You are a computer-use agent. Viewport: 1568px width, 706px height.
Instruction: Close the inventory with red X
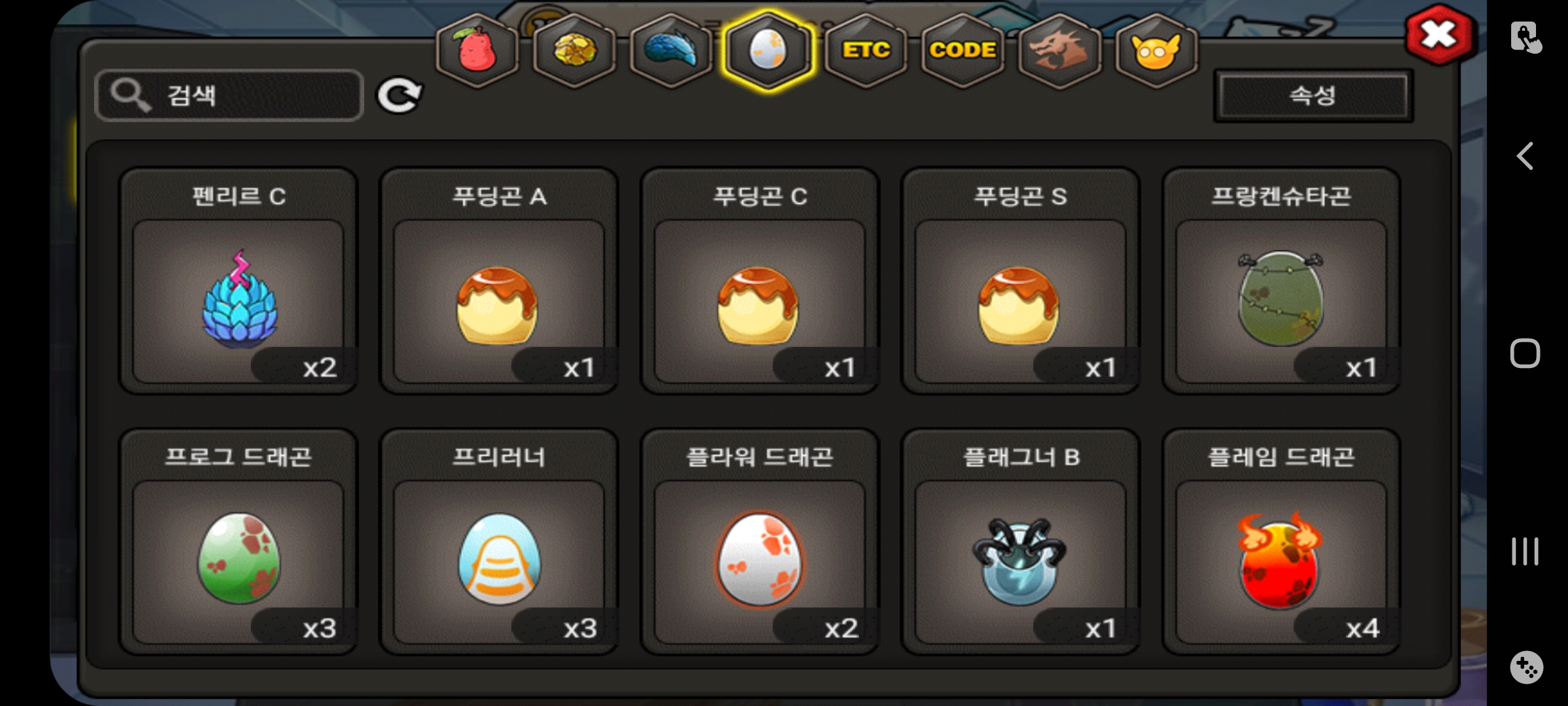tap(1439, 35)
